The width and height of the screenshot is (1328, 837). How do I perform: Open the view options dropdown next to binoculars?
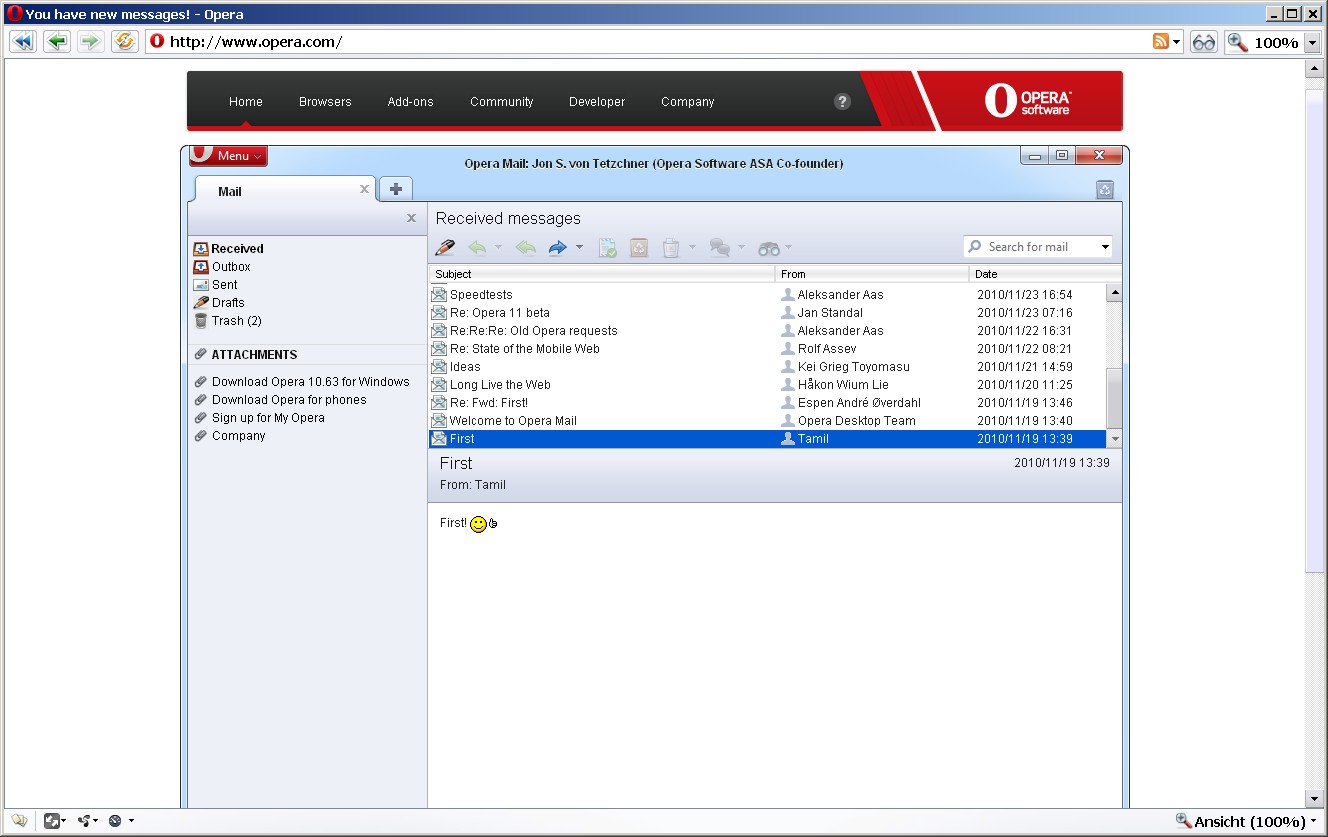[x=789, y=247]
